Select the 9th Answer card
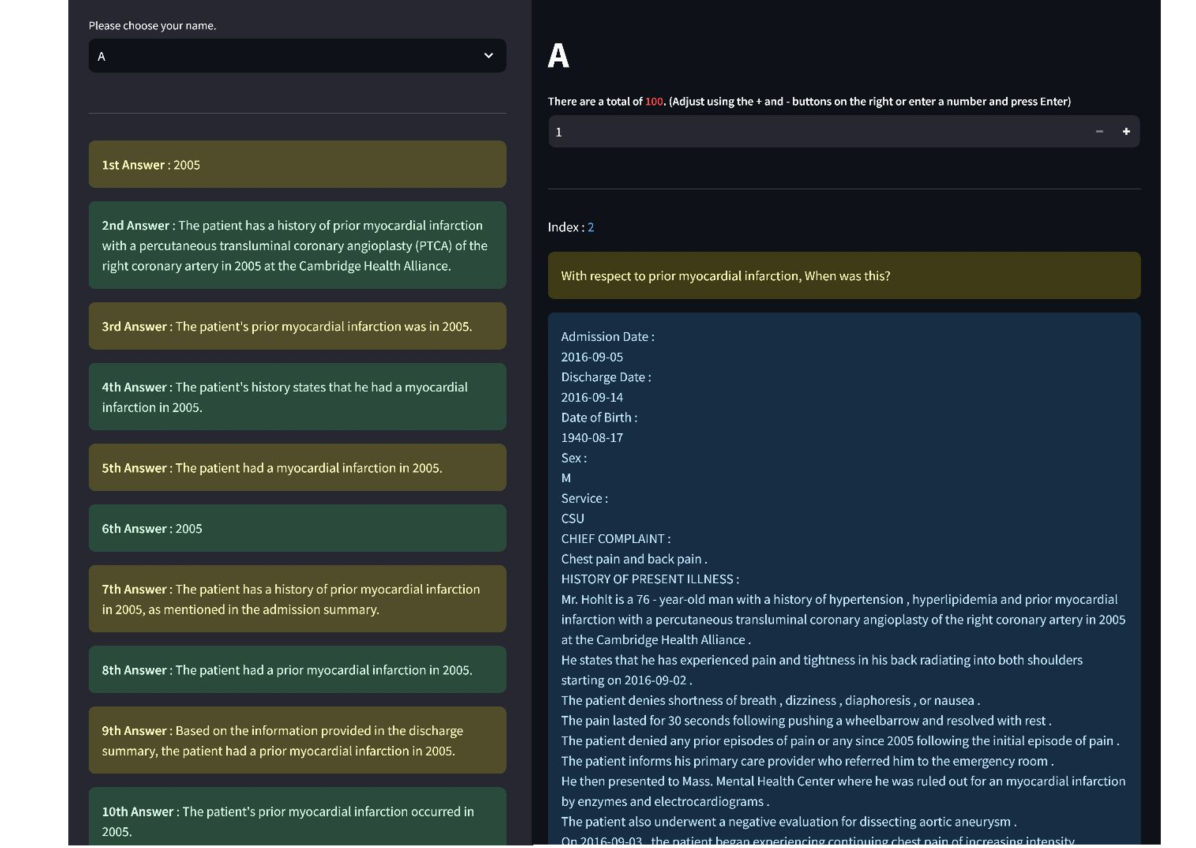 point(297,741)
